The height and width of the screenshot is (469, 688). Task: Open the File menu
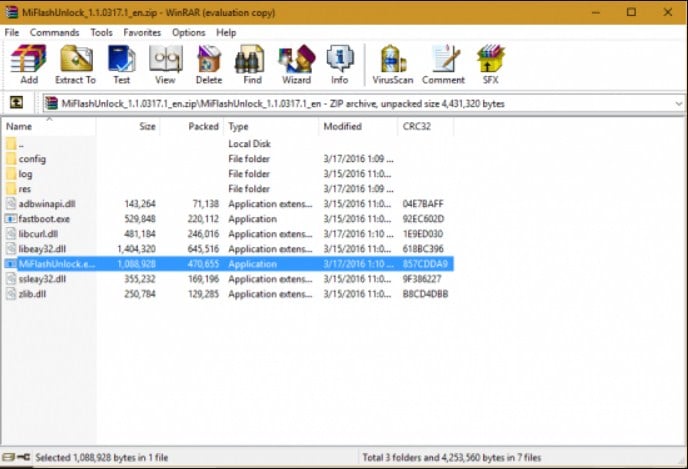coord(12,32)
